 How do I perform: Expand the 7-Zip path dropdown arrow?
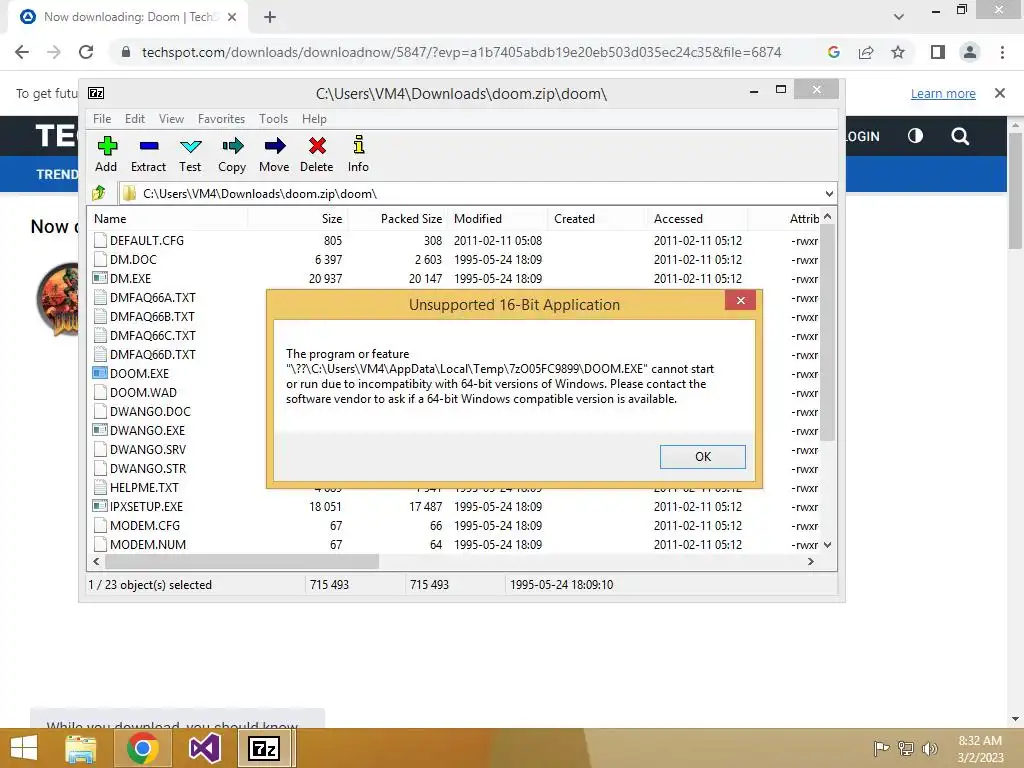829,193
